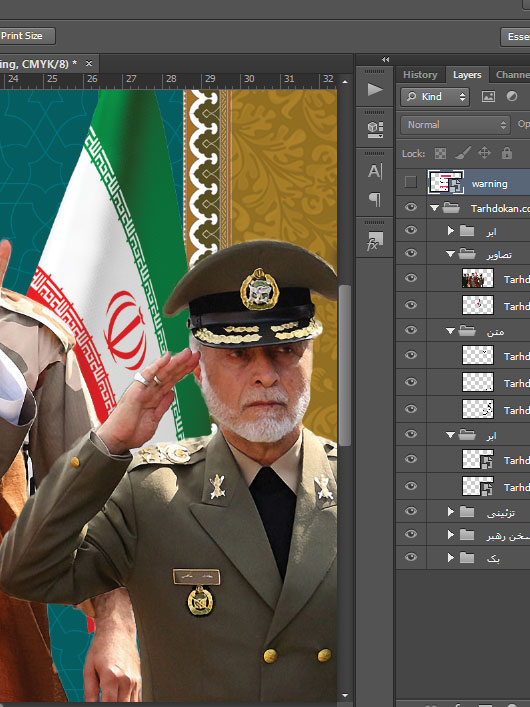The height and width of the screenshot is (707, 530).
Task: Filter layers by pixel layer icon
Action: 488,96
